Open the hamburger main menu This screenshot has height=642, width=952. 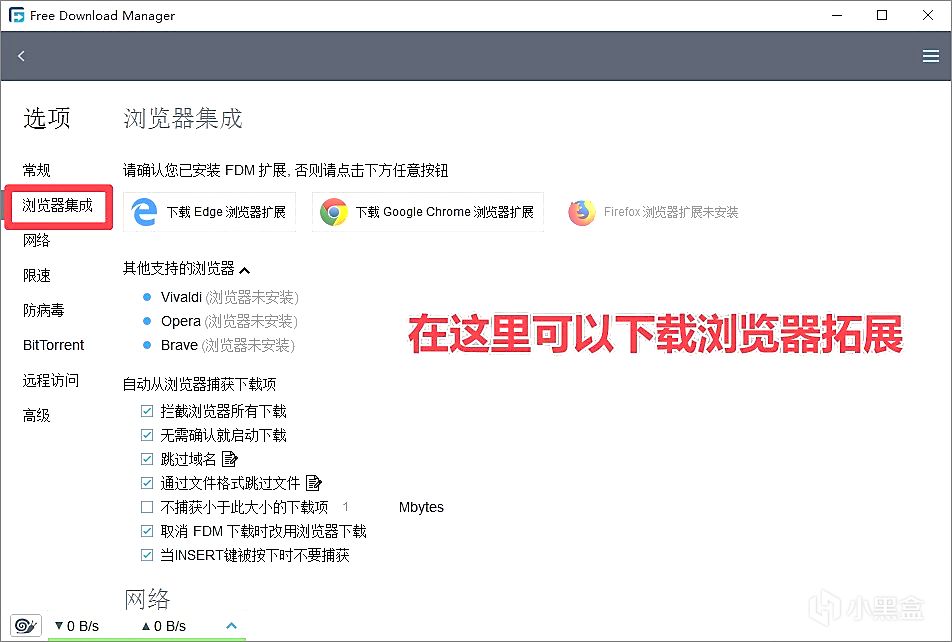(x=930, y=56)
